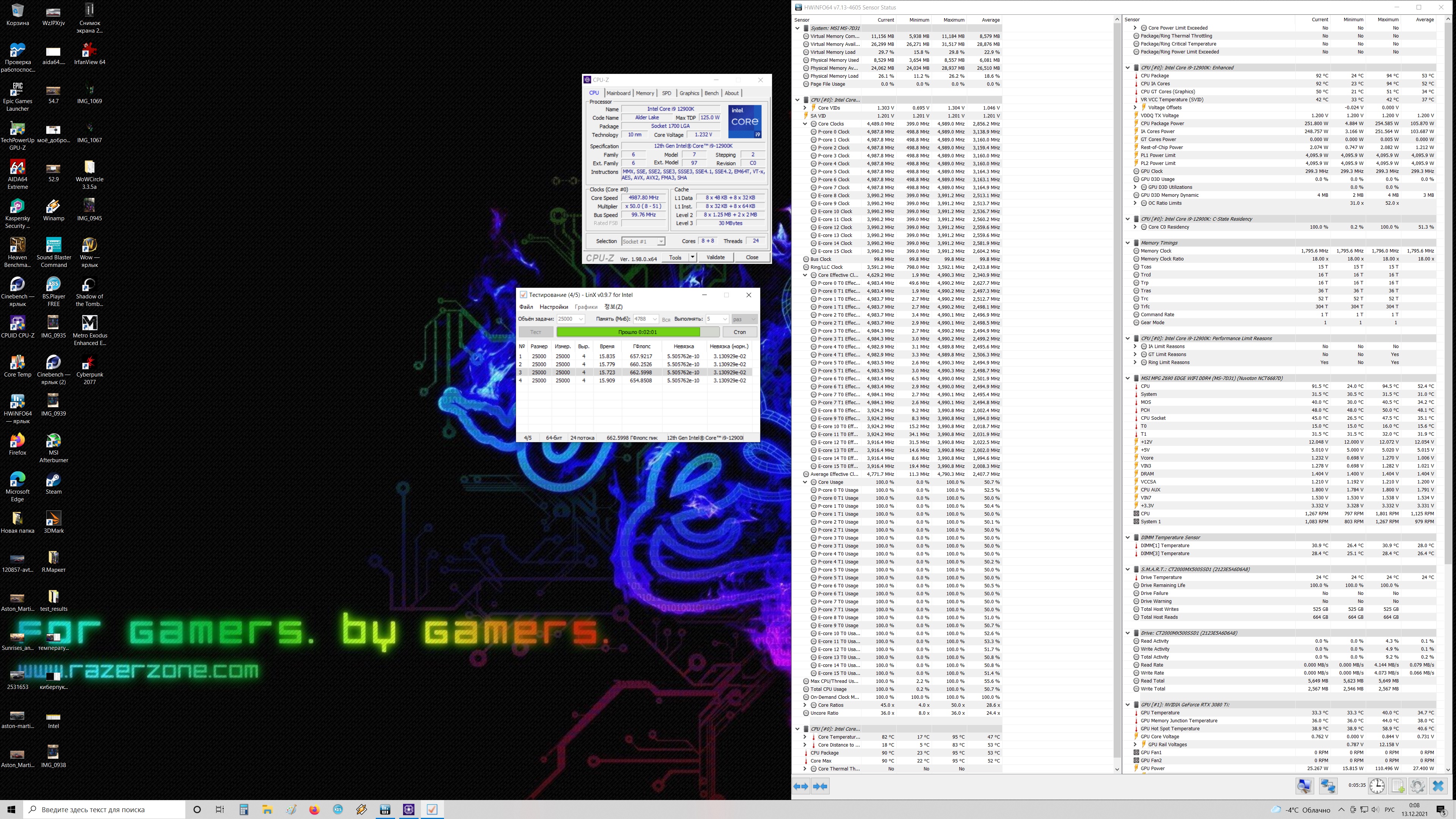Collapse the Core Clocks tree node
The height and width of the screenshot is (819, 1456).
click(x=805, y=124)
